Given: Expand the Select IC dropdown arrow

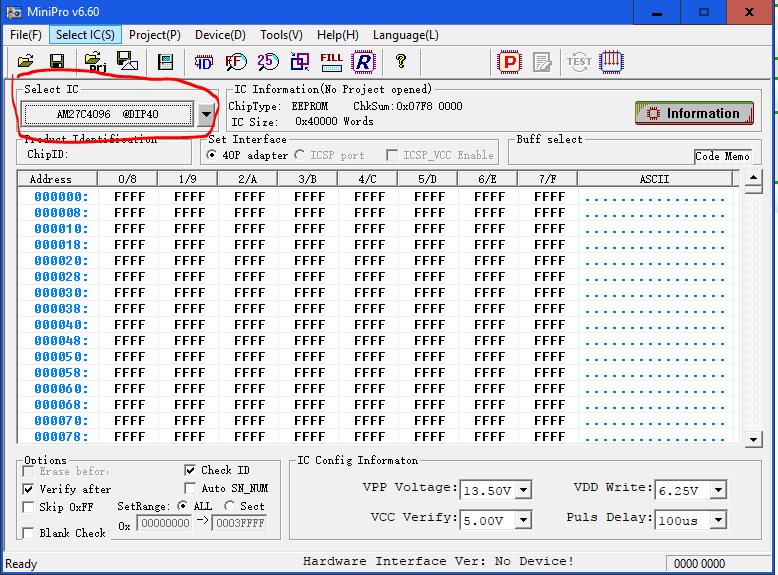Looking at the screenshot, I should (x=206, y=114).
